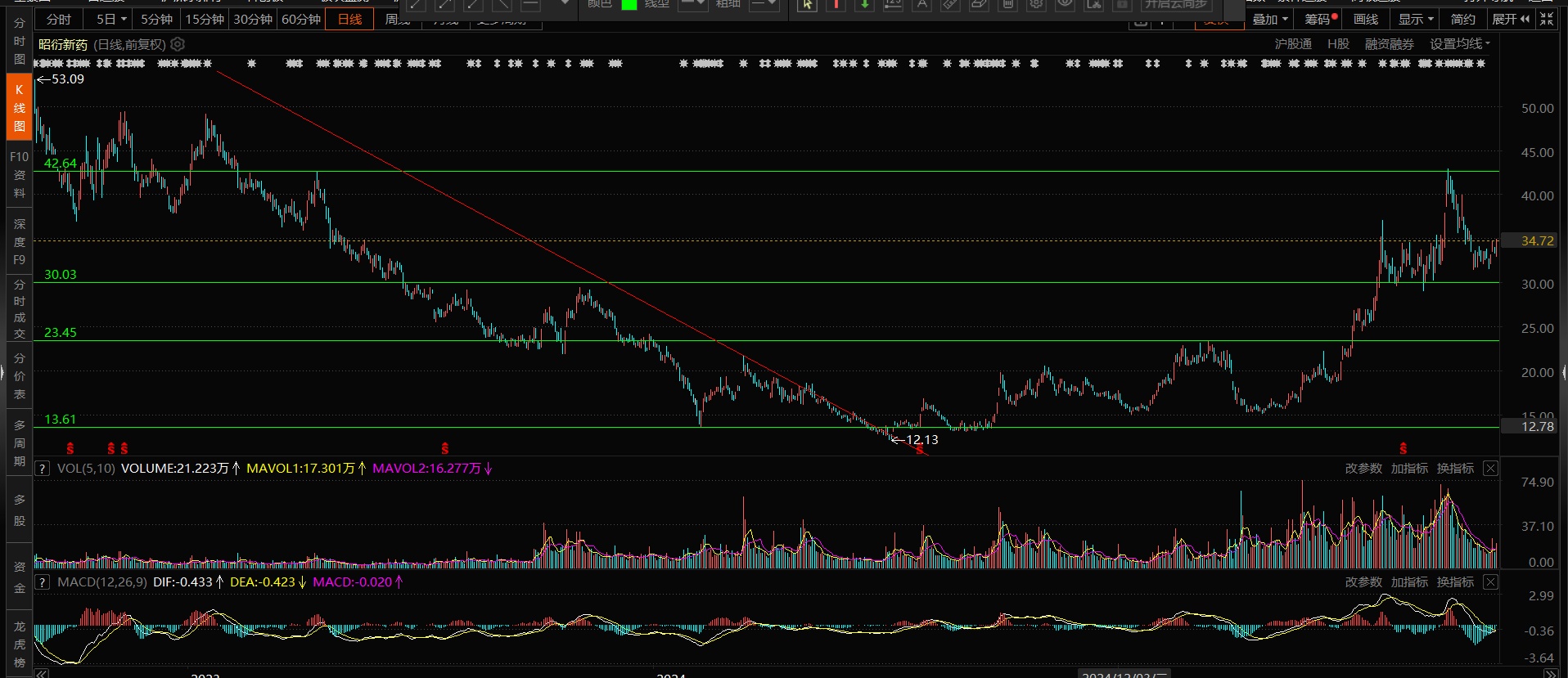Open settings gear beside 昭衍新药 title
The width and height of the screenshot is (1568, 678).
tap(178, 44)
